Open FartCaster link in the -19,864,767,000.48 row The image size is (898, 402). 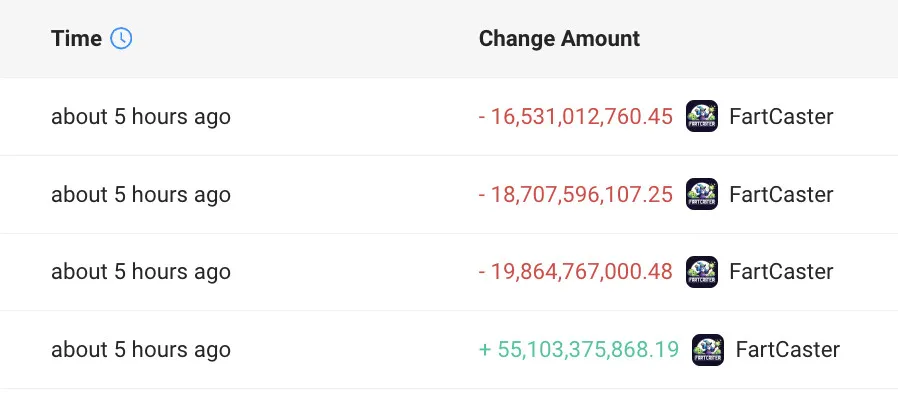[x=781, y=272]
